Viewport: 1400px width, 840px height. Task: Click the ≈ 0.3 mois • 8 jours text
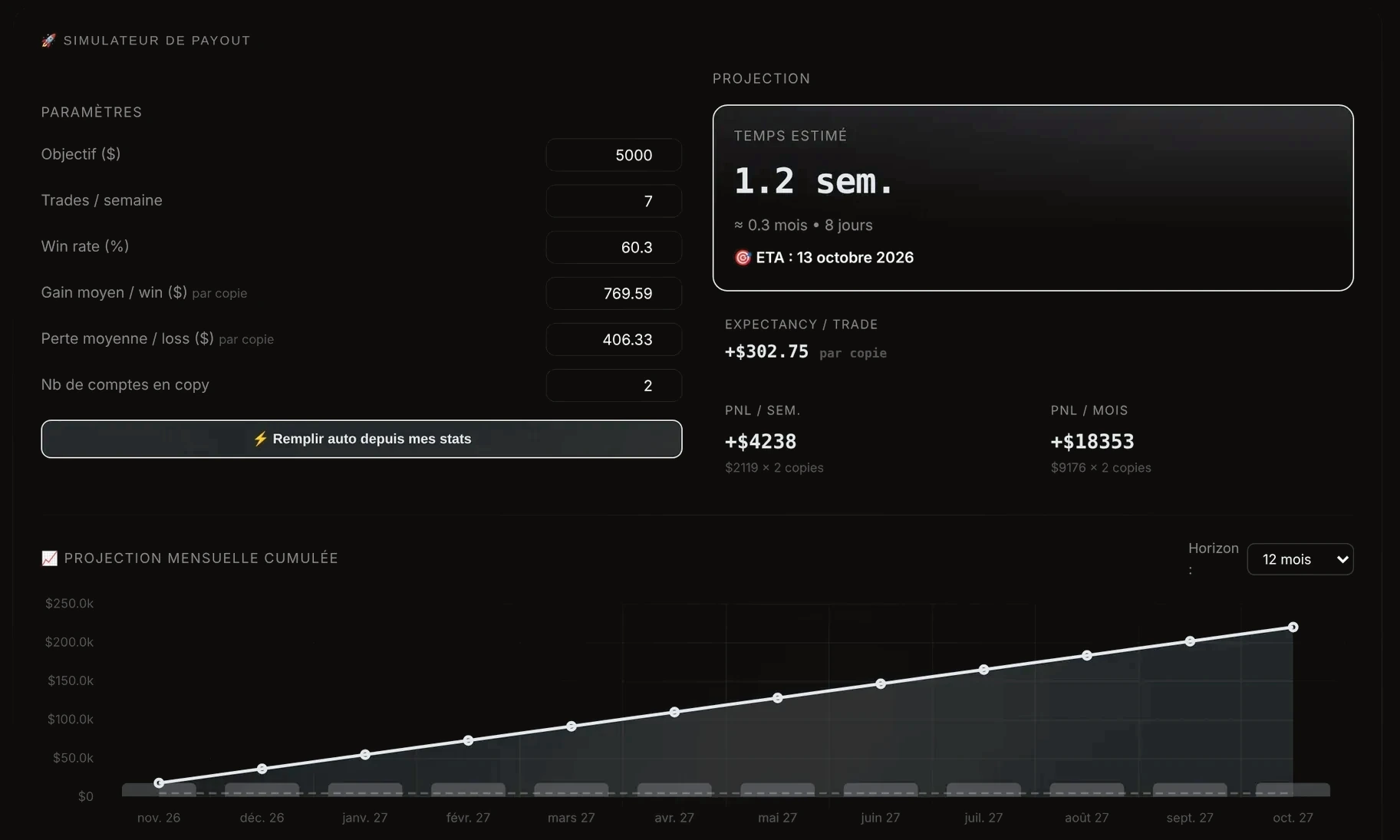[803, 226]
